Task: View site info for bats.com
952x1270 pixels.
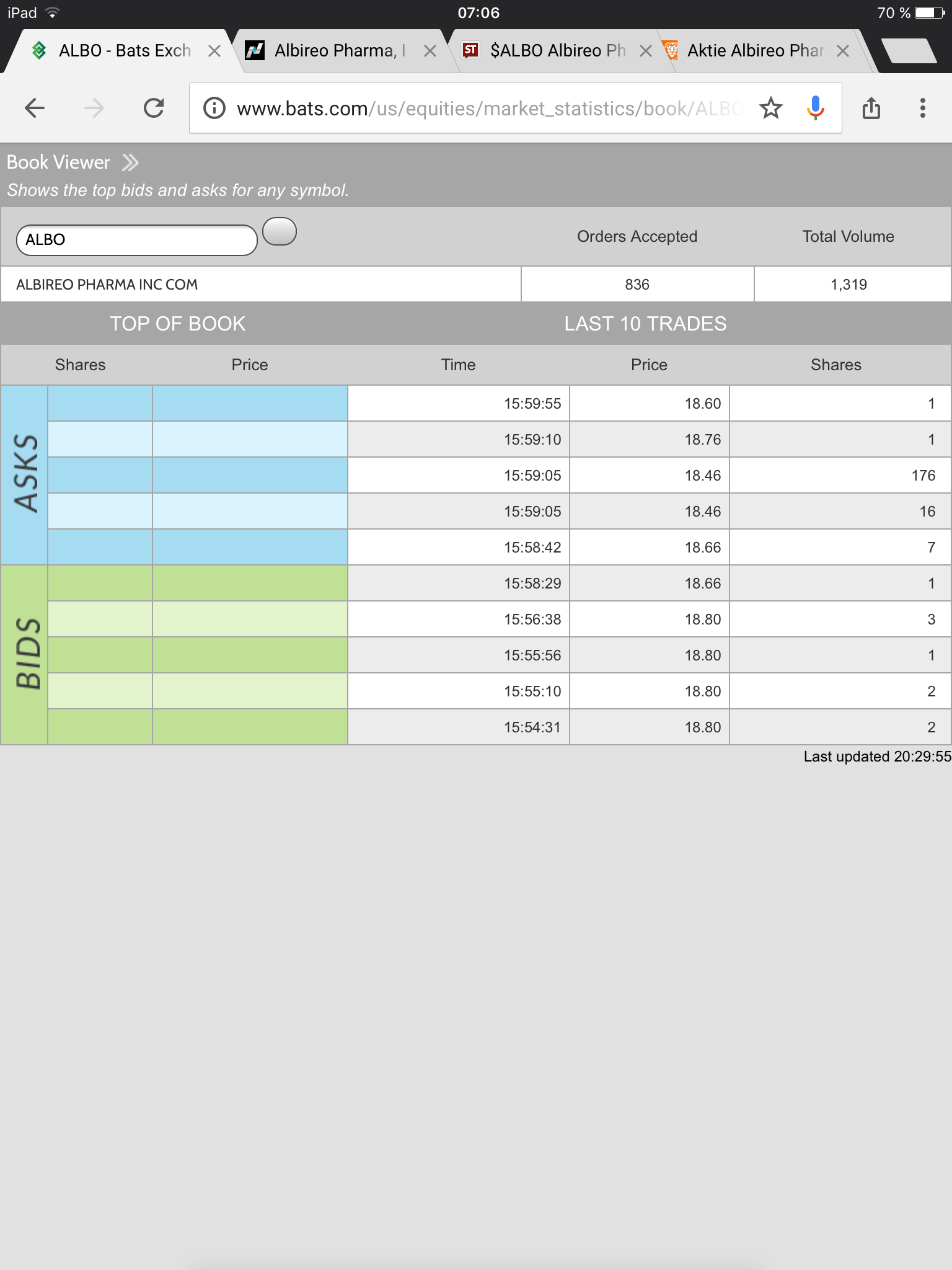Action: [214, 109]
